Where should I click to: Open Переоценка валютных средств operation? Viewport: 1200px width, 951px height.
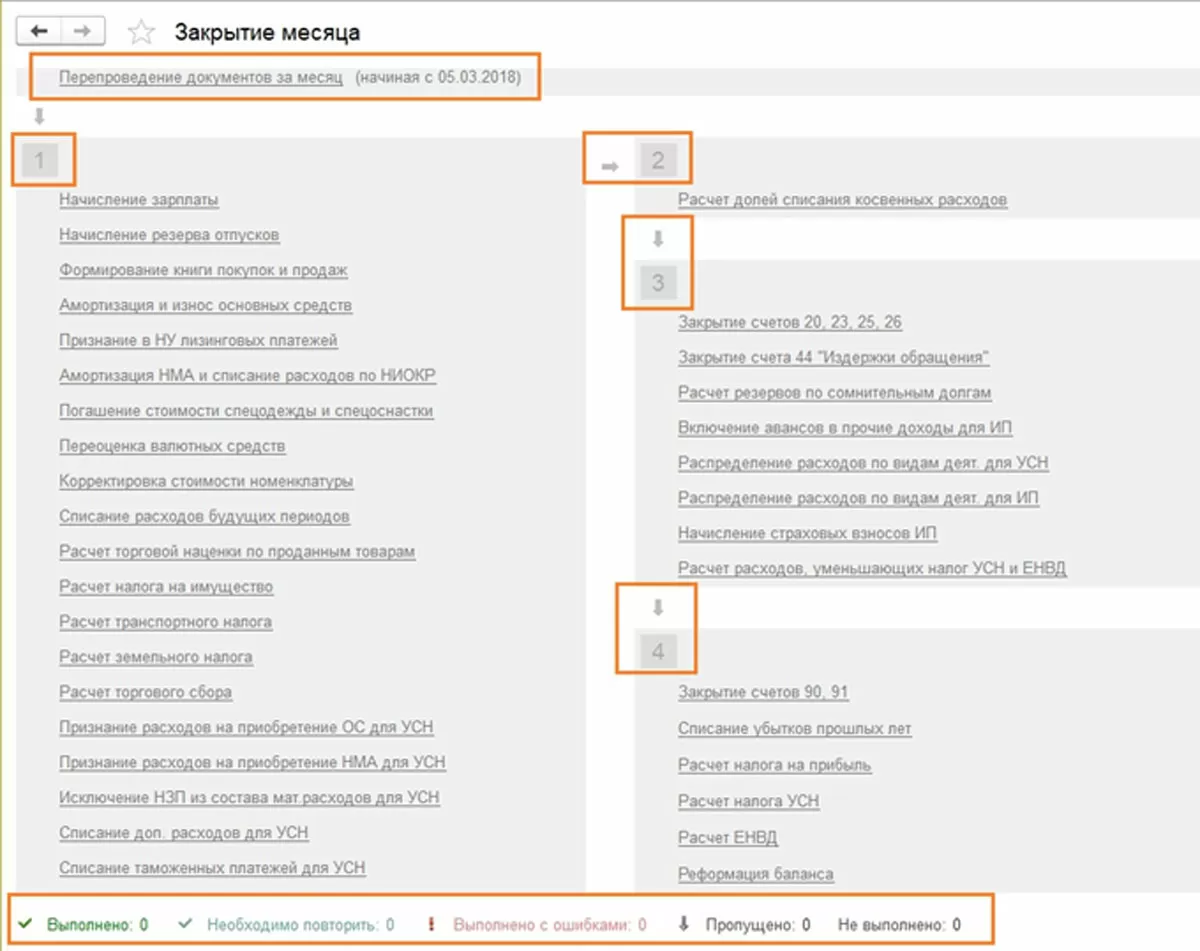(172, 446)
